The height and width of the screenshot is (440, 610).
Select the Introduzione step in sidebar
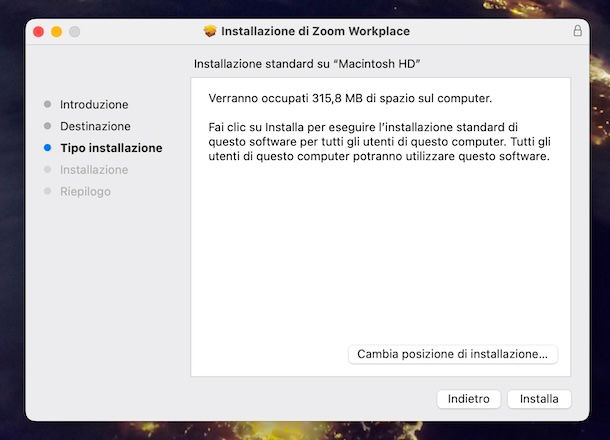tap(94, 104)
